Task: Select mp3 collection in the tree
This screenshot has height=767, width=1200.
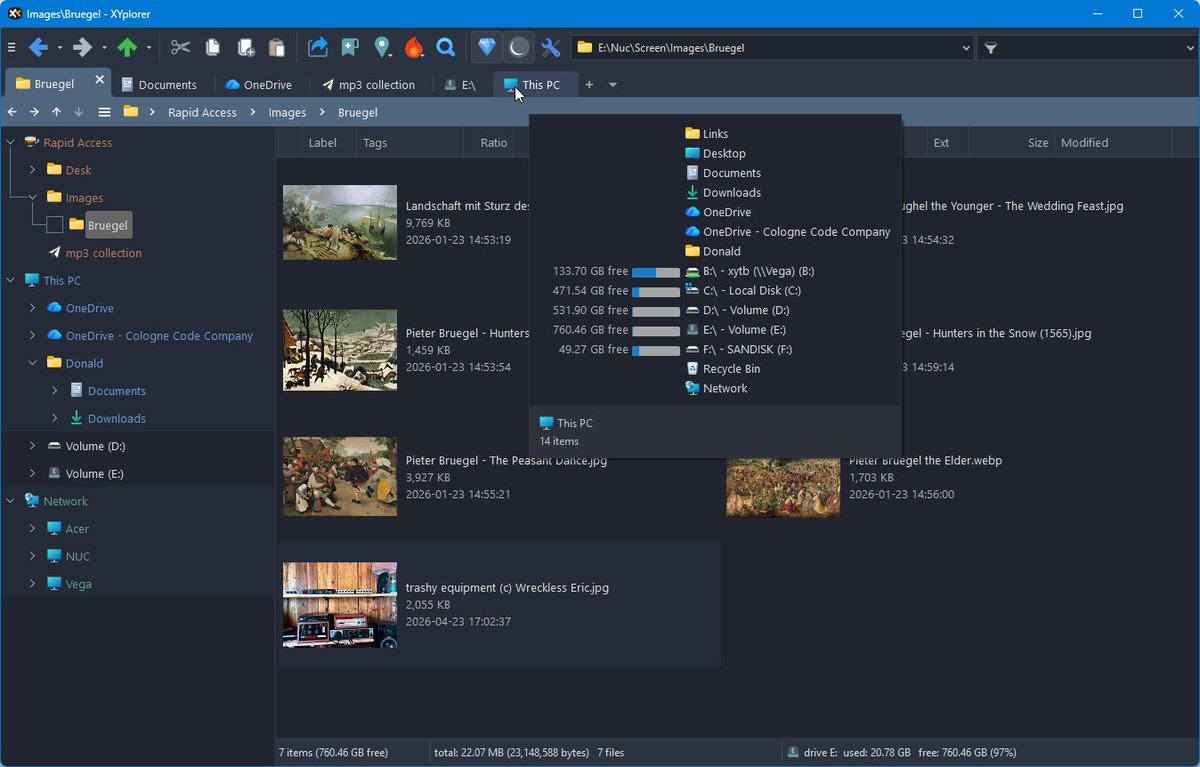Action: click(94, 253)
